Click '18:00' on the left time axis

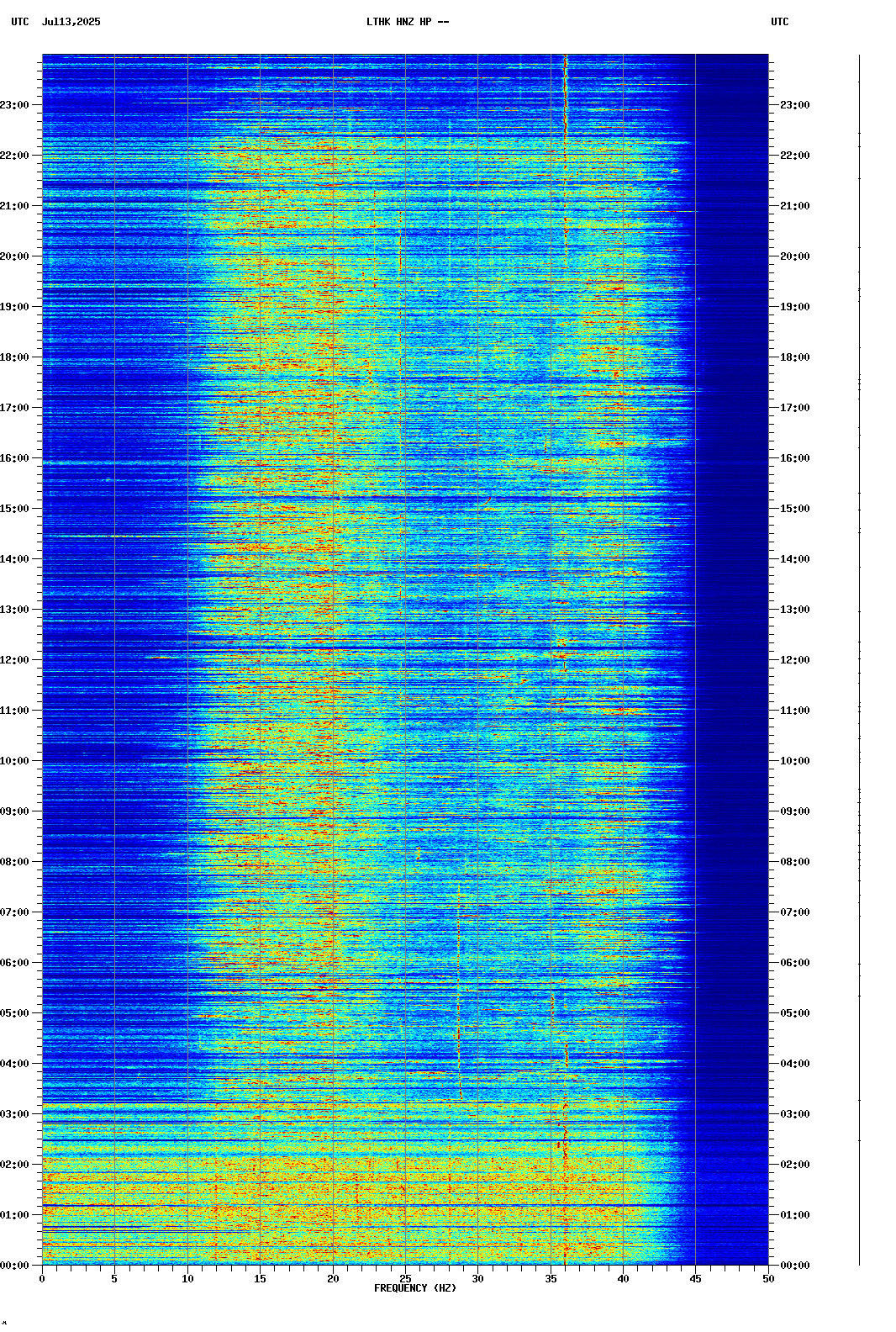click(x=14, y=357)
